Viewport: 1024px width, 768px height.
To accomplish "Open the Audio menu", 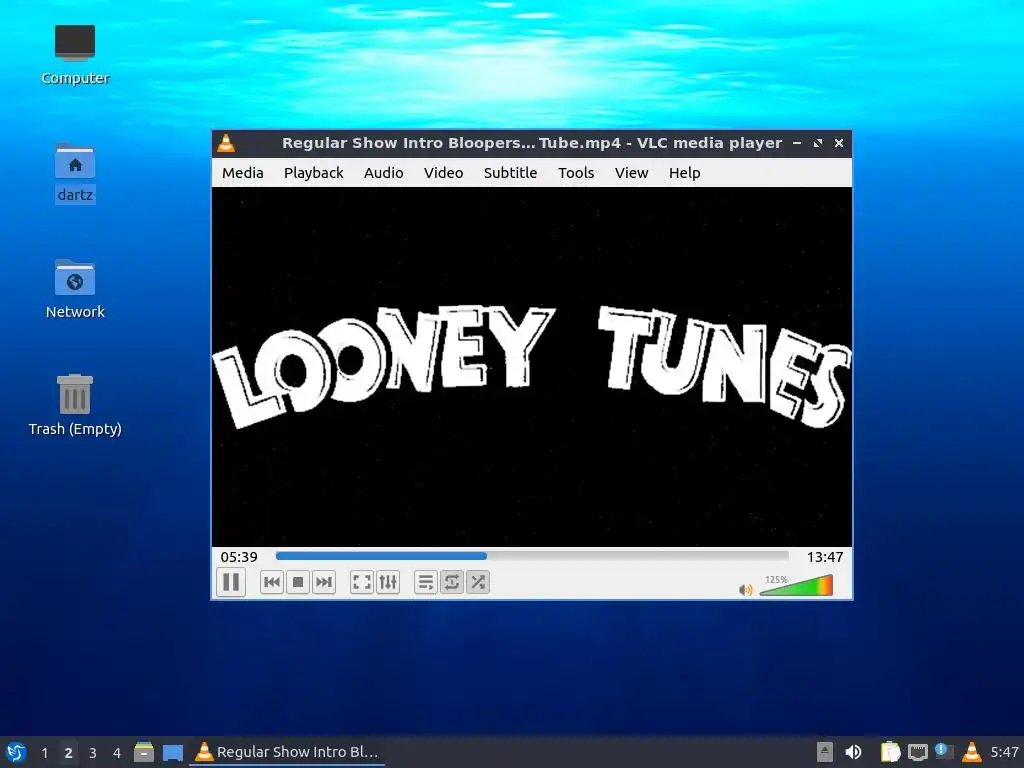I will pyautogui.click(x=383, y=173).
